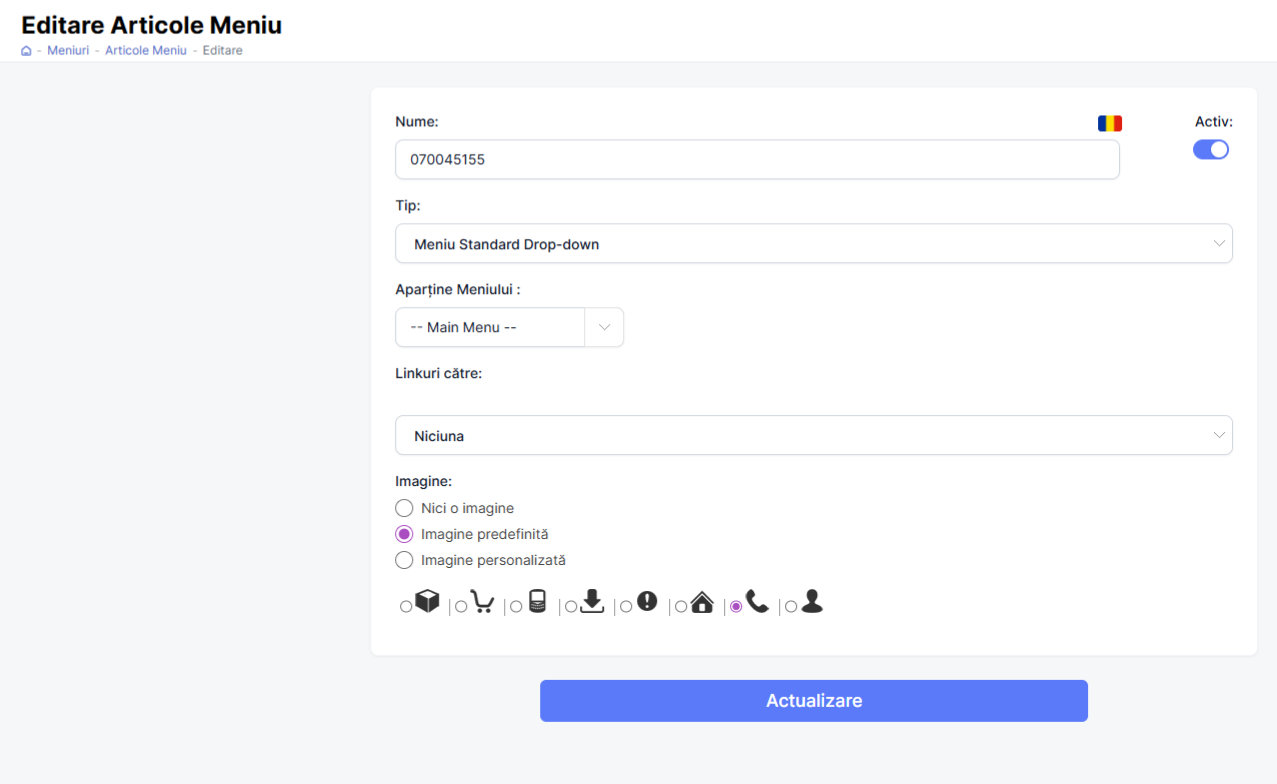Viewport: 1277px width, 784px height.
Task: Expand the Aparține Meniului selector
Action: [509, 327]
